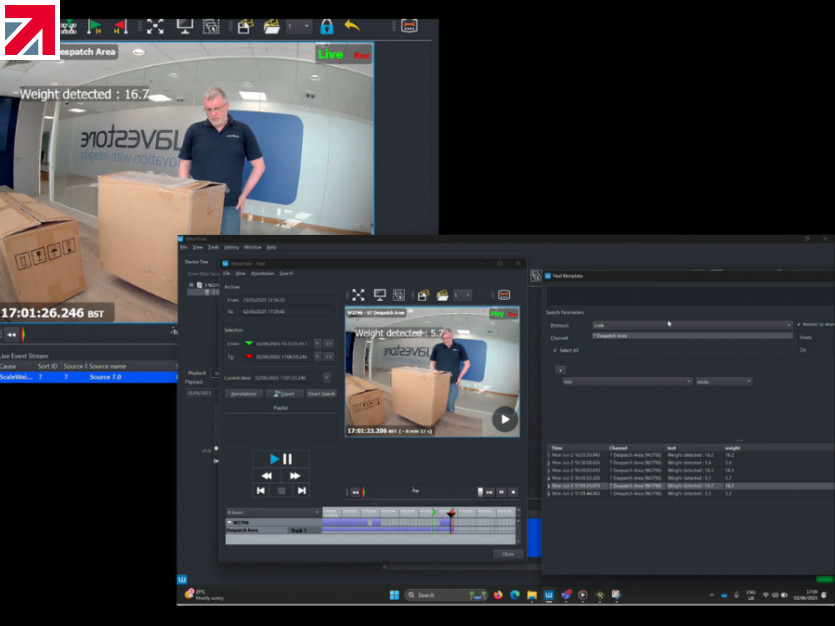Click the stop square between skip buttons
The height and width of the screenshot is (626, 835).
pyautogui.click(x=281, y=490)
